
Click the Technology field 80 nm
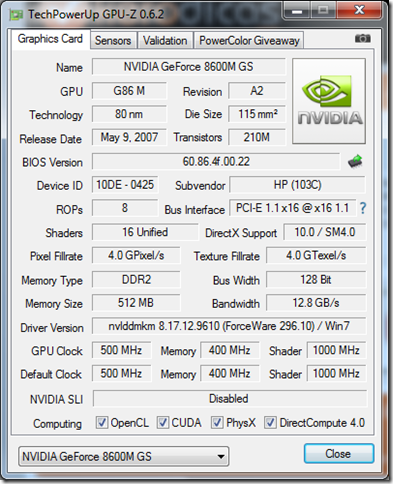[129, 114]
